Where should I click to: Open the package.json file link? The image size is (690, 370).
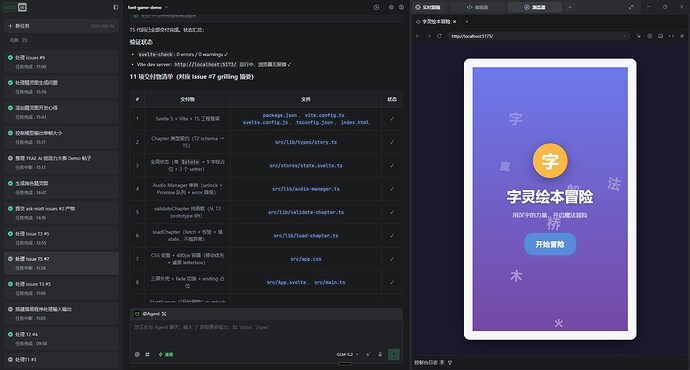tap(280, 115)
